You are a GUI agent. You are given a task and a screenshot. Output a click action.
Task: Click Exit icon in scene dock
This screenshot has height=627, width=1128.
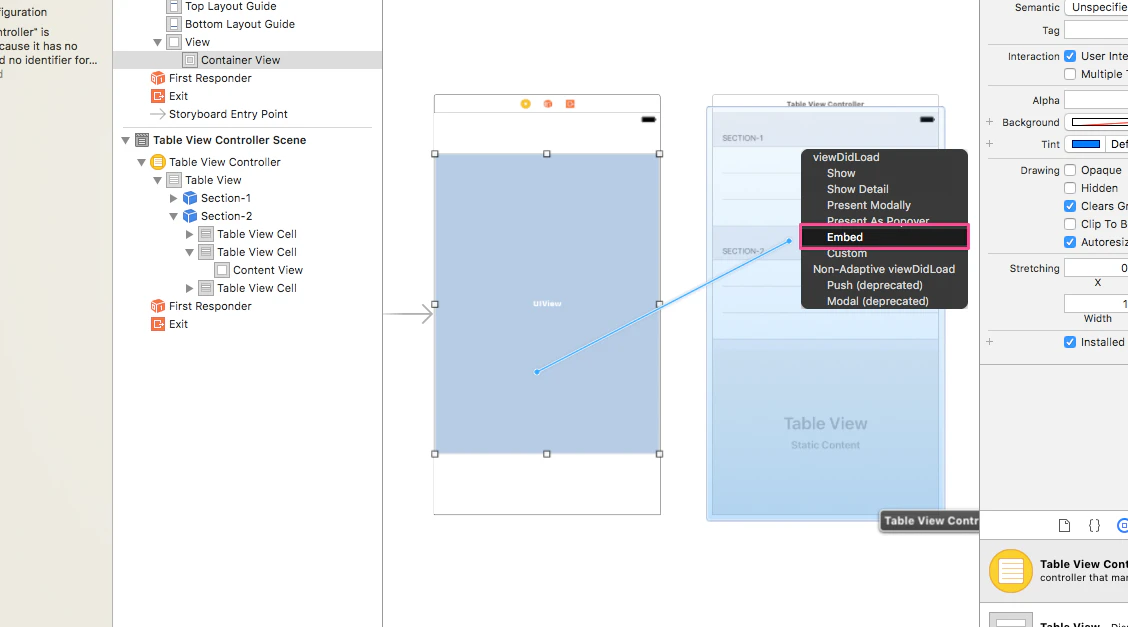pyautogui.click(x=570, y=104)
